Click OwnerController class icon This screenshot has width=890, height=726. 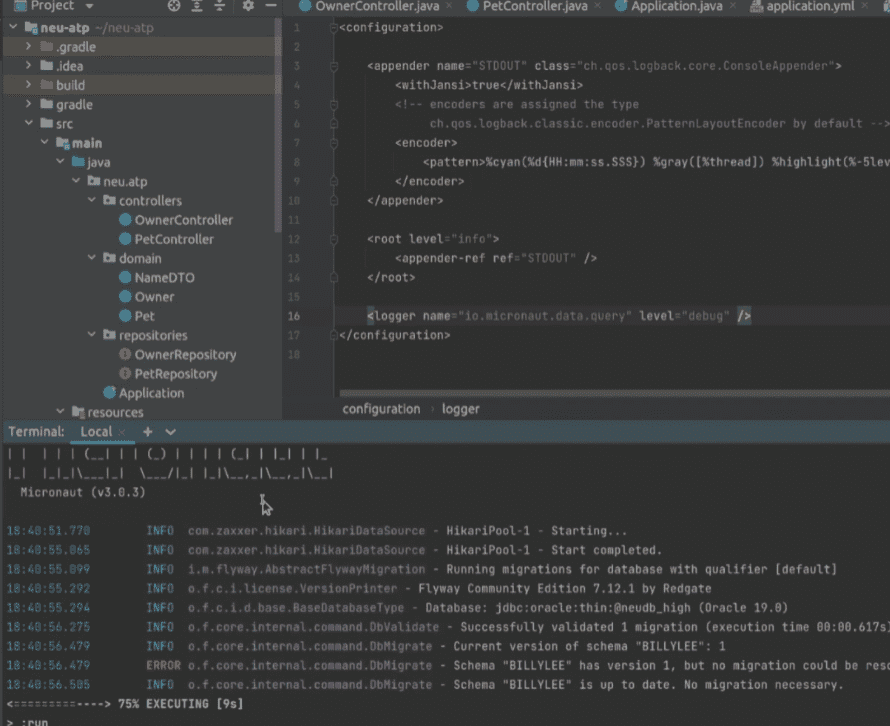tap(125, 220)
